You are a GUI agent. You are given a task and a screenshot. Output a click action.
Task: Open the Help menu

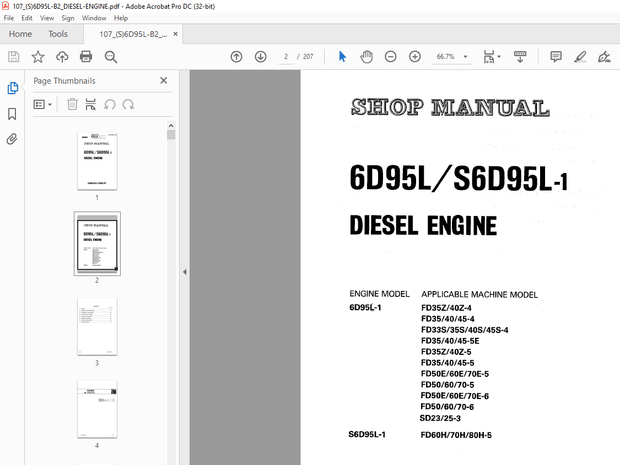pos(121,18)
